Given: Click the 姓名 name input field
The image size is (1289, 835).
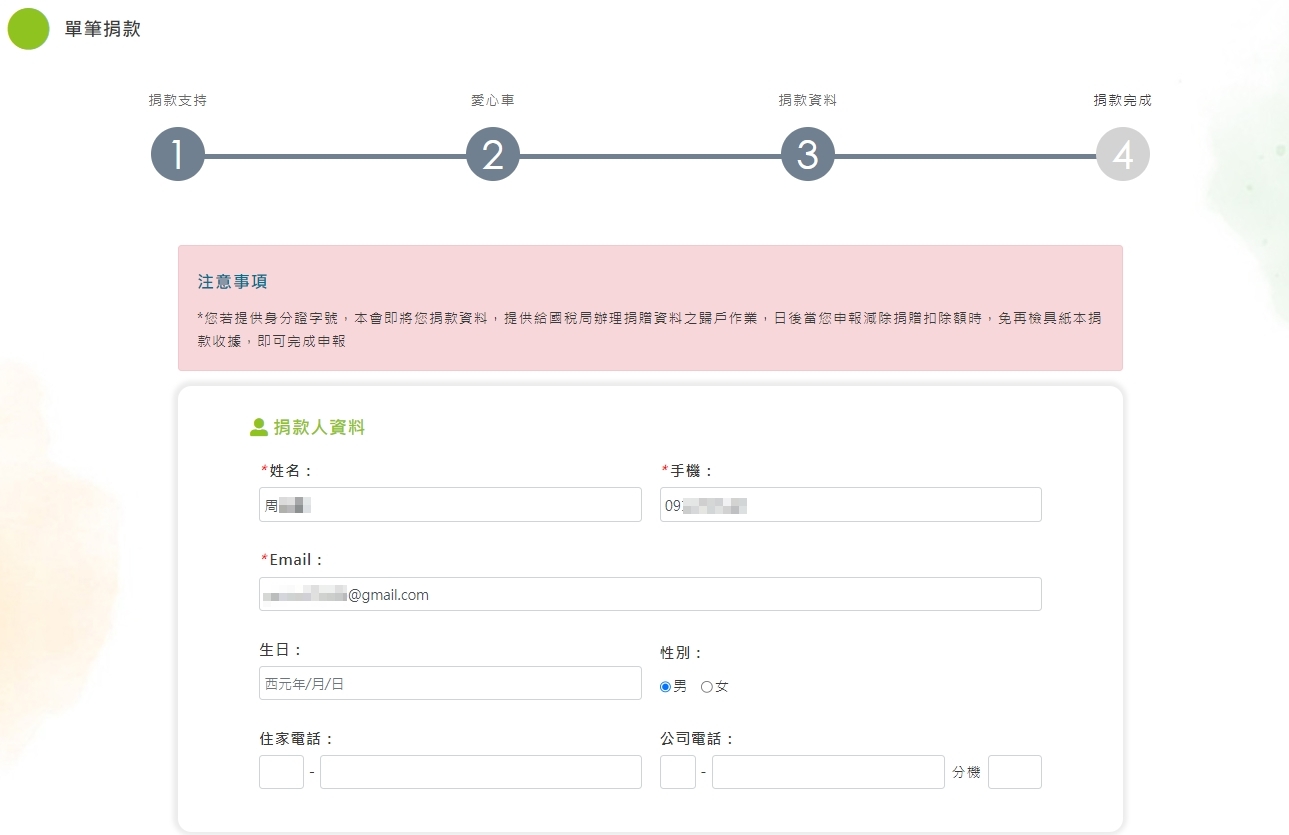Looking at the screenshot, I should point(450,505).
